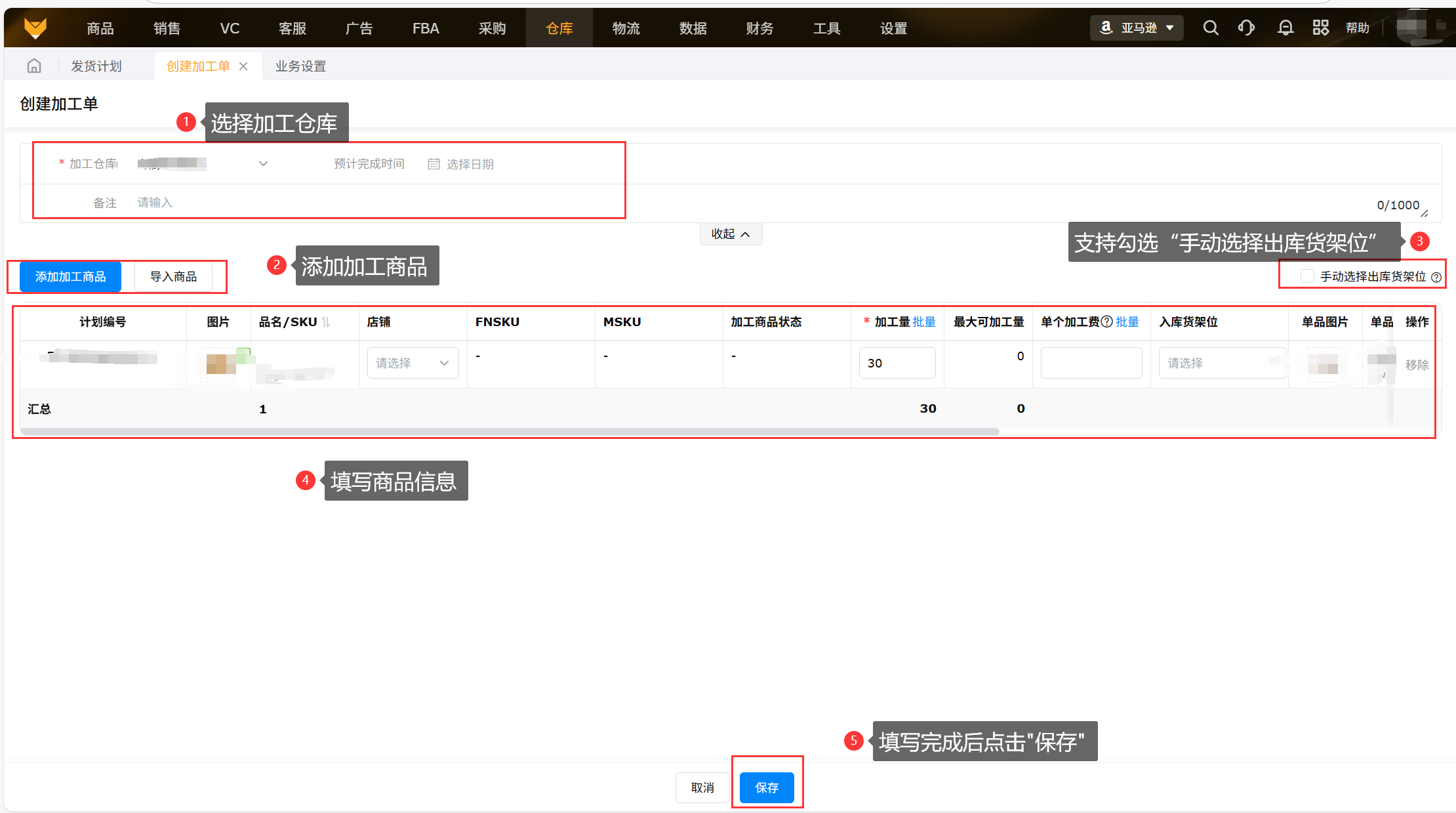Click the search magnifier icon in header
Image resolution: width=1456 pixels, height=813 pixels.
tap(1211, 28)
